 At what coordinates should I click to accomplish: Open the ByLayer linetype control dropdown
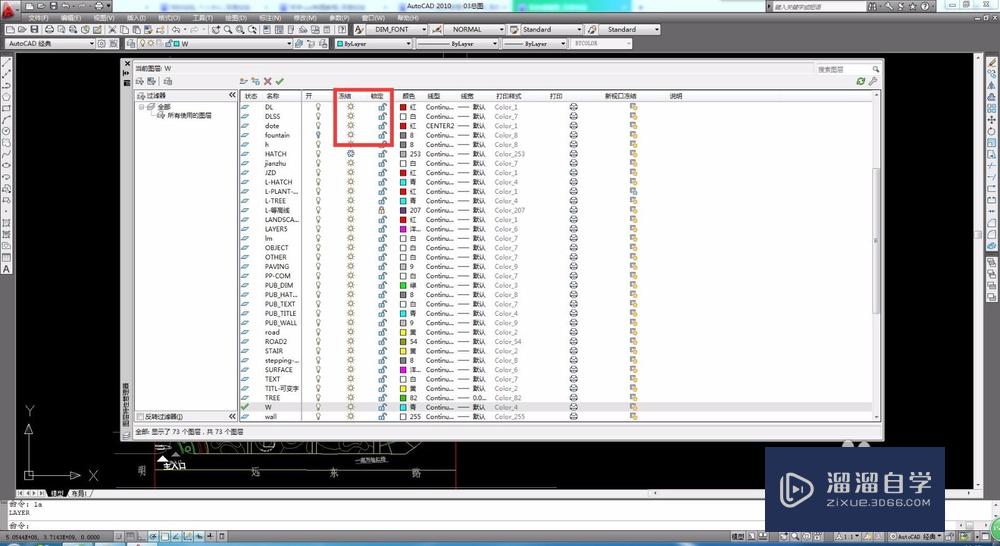click(457, 43)
